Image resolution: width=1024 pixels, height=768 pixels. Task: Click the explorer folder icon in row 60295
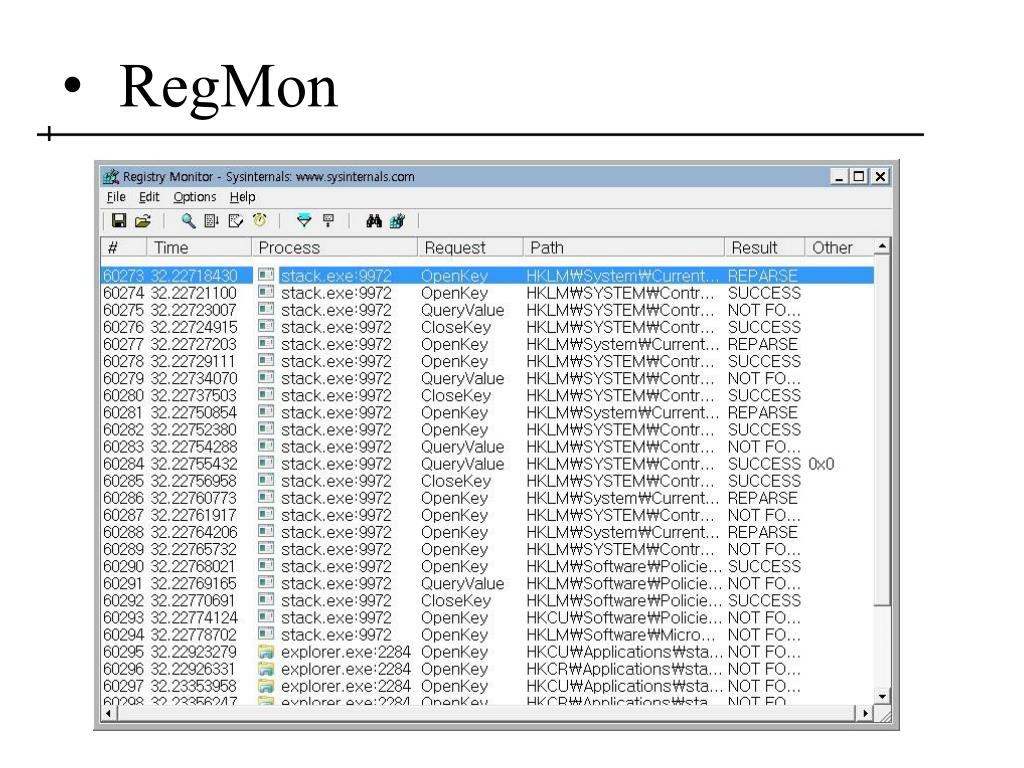266,651
